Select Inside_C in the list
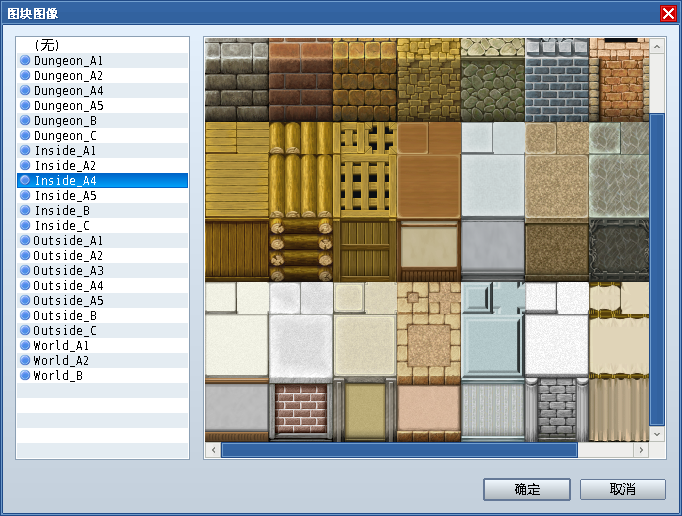The image size is (682, 516). point(103,226)
